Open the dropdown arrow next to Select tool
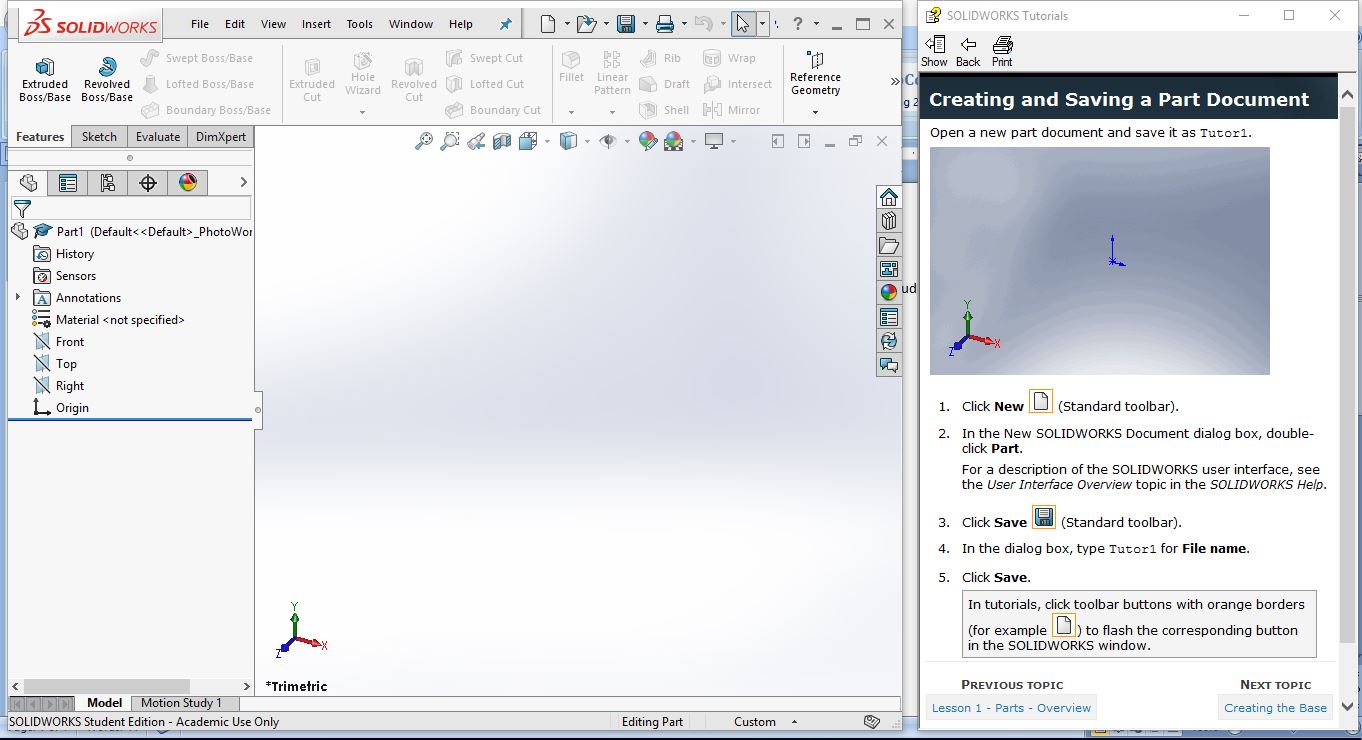The height and width of the screenshot is (740, 1362). tap(762, 24)
